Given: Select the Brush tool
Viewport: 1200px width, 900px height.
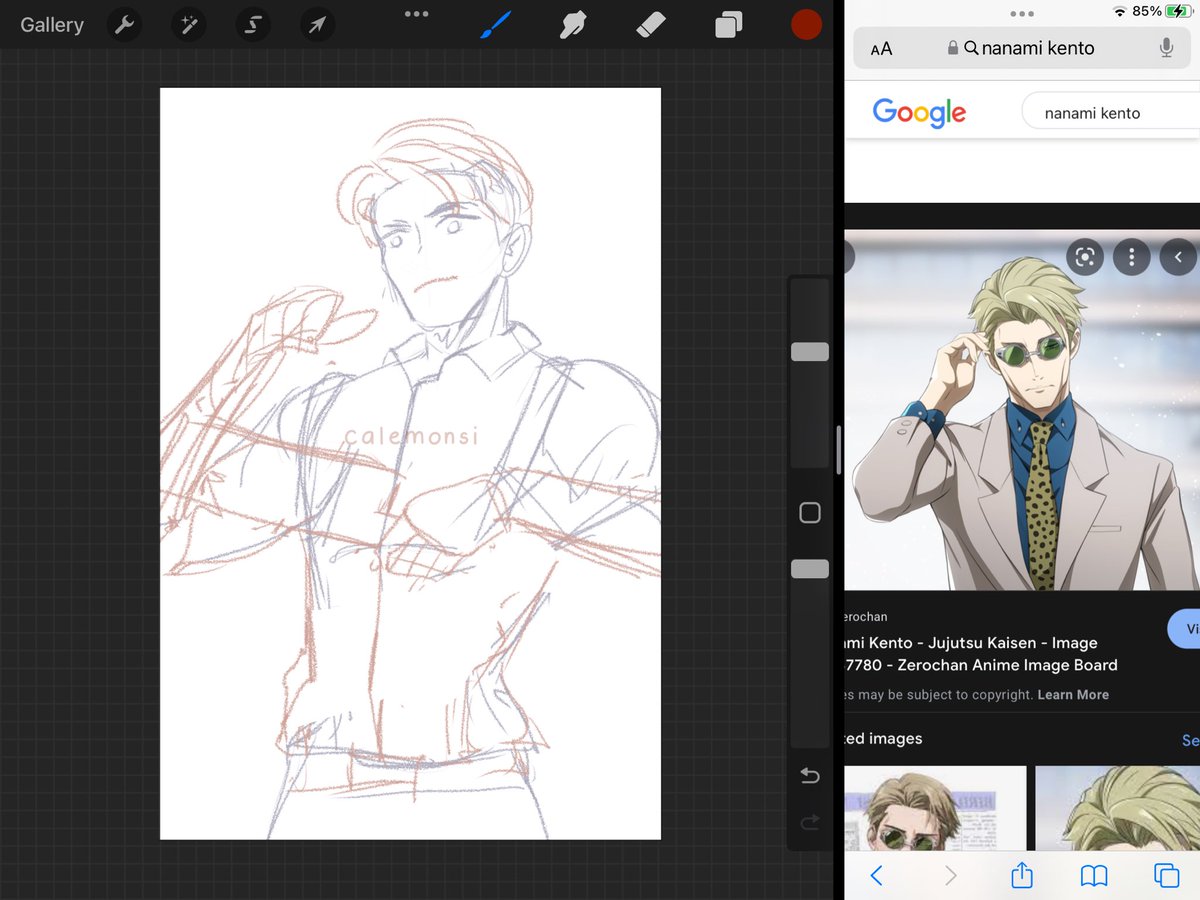Looking at the screenshot, I should click(x=496, y=25).
